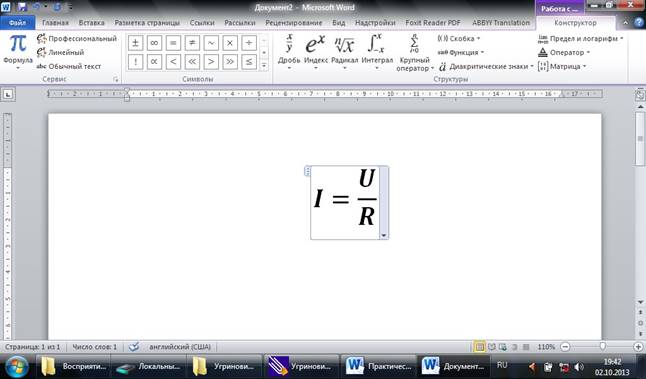Image resolution: width=646 pixels, height=379 pixels.
Task: Click the 110% zoom level
Action: pyautogui.click(x=546, y=347)
